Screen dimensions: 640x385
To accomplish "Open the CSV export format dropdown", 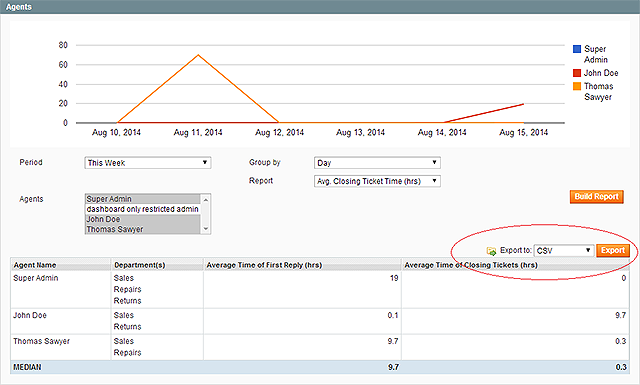I will click(564, 250).
